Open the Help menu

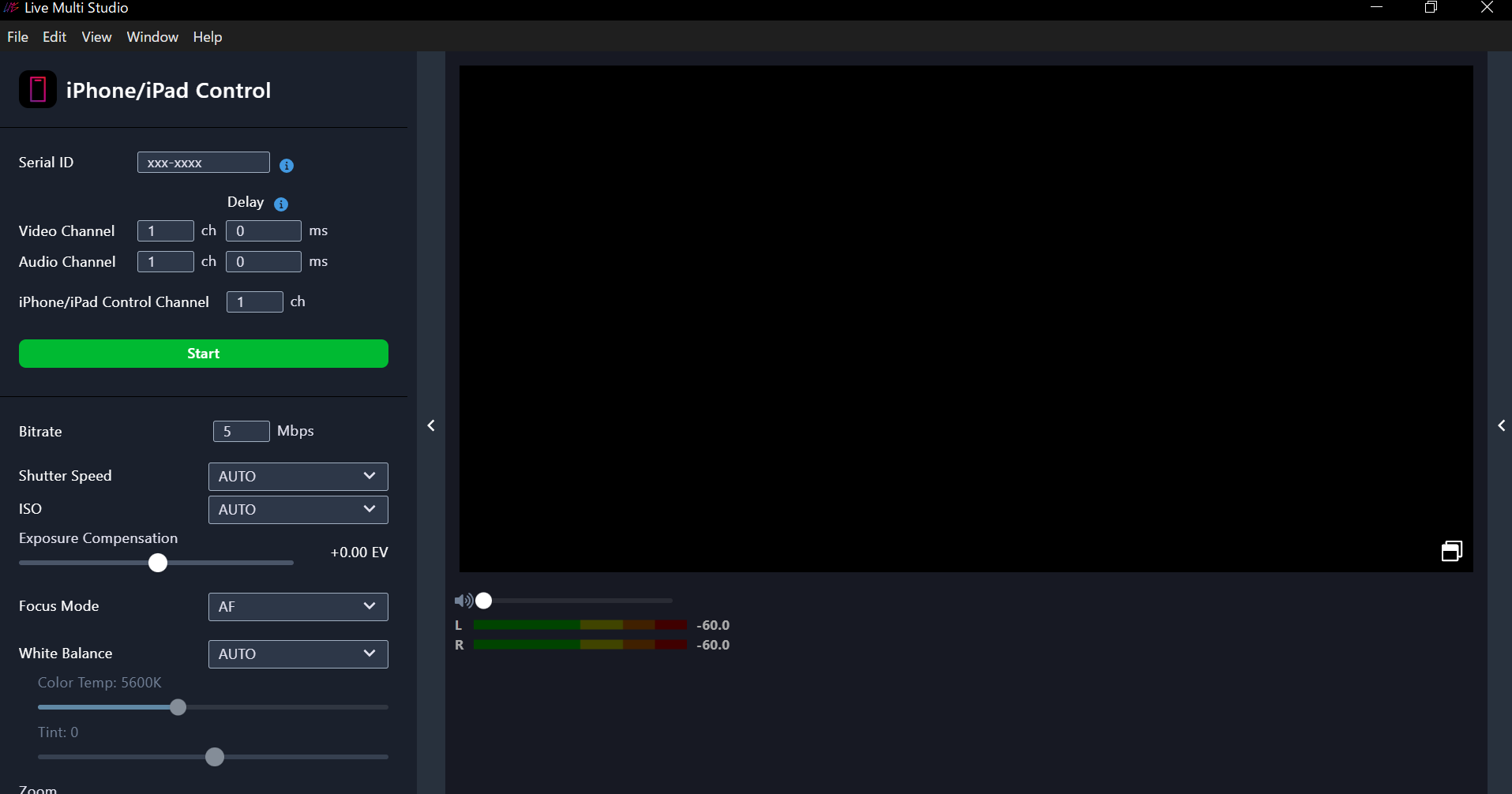(208, 37)
